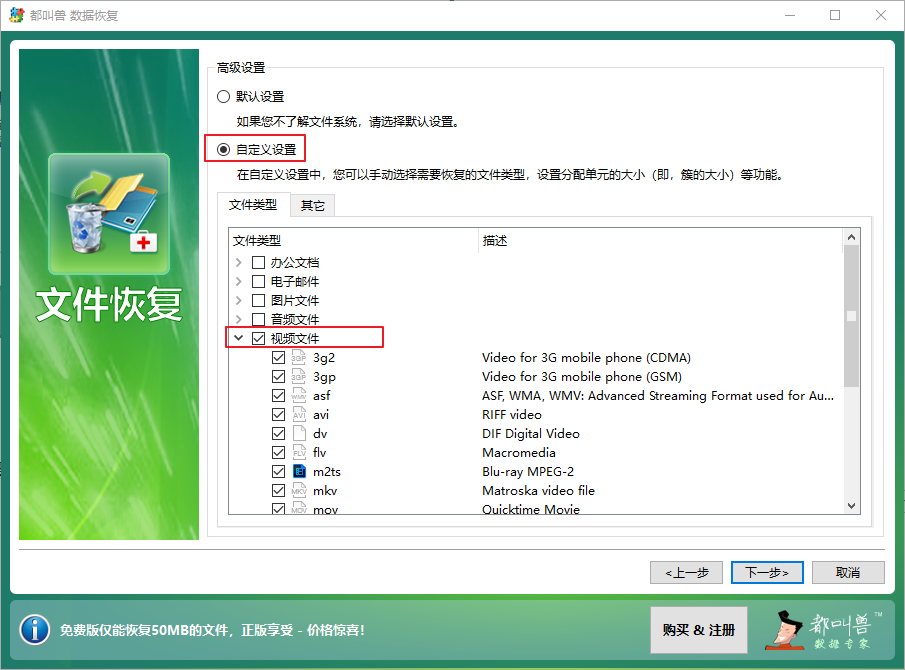The height and width of the screenshot is (670, 905).
Task: Uncheck the 3gp checkbox
Action: [x=278, y=376]
